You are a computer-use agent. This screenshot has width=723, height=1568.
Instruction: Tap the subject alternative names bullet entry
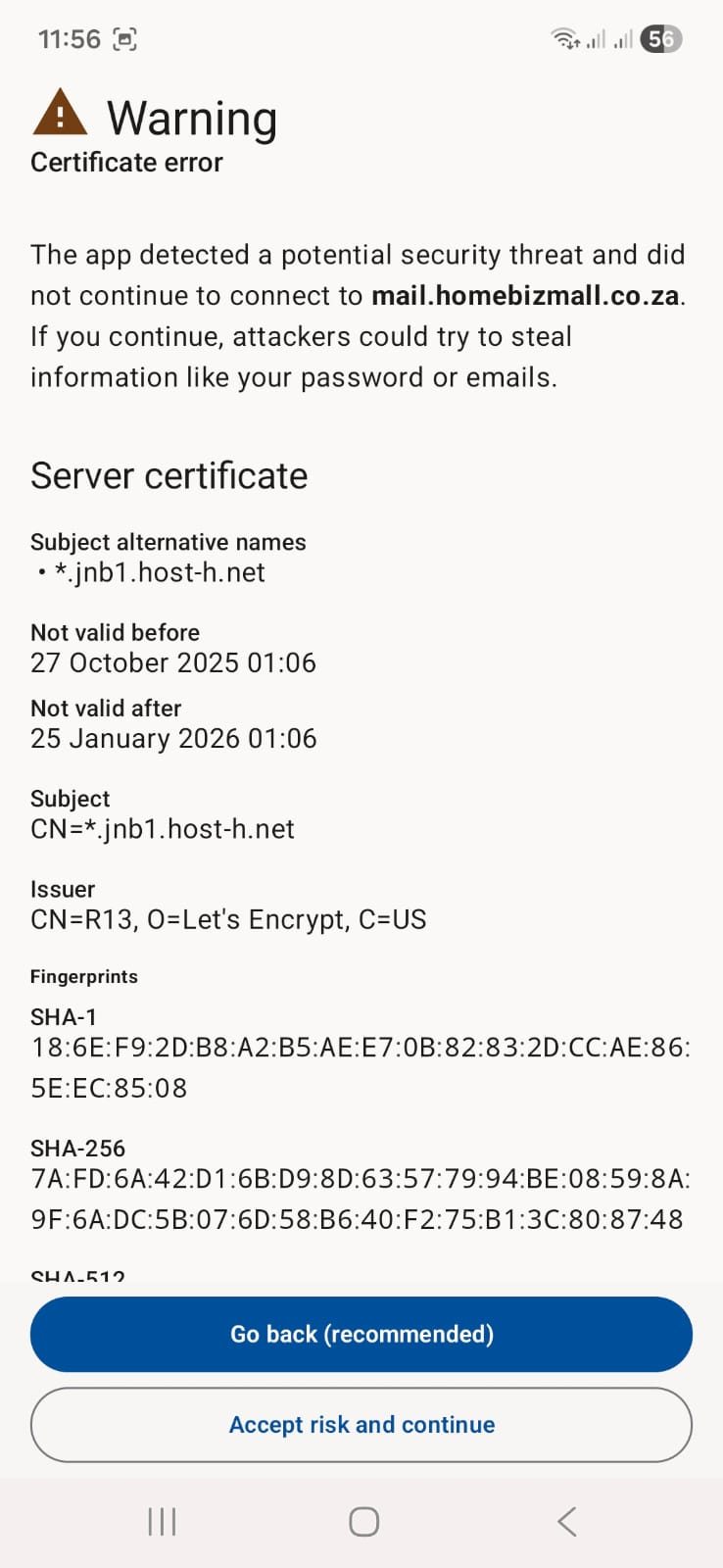(160, 572)
